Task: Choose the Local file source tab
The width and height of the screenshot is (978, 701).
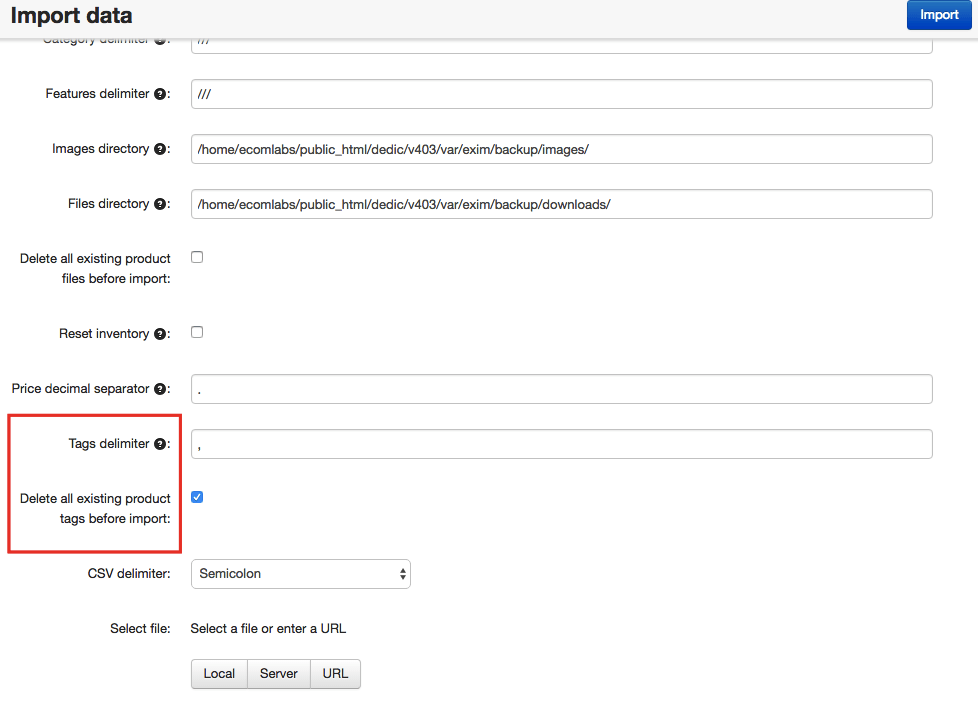Action: click(219, 674)
